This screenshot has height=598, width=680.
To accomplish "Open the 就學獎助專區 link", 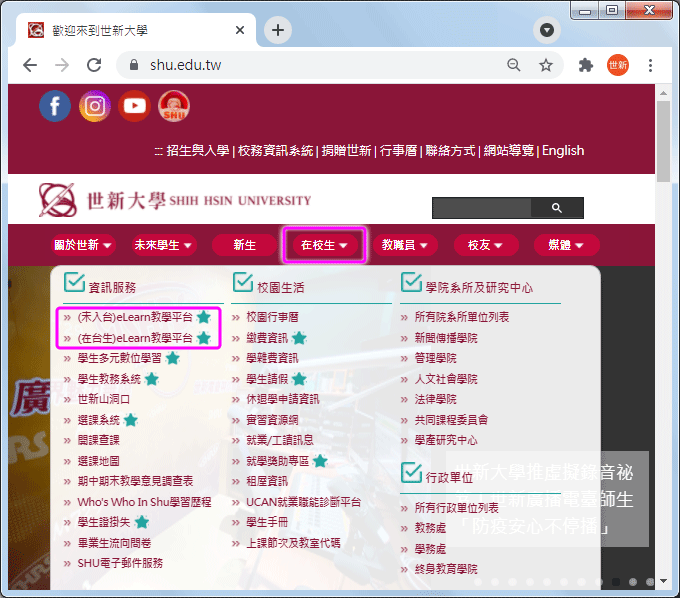I will pos(278,461).
